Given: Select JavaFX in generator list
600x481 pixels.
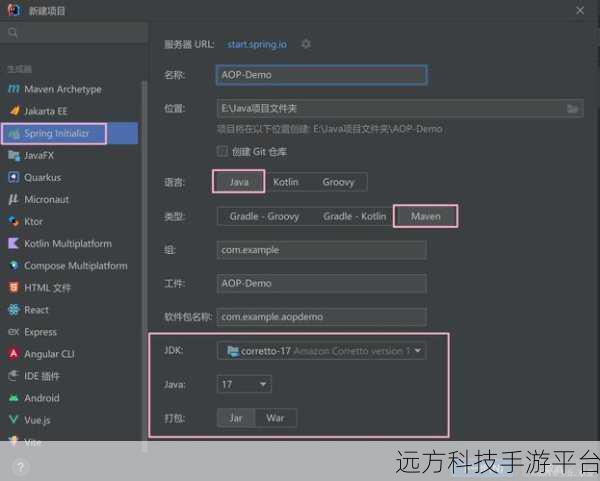Looking at the screenshot, I should [39, 155].
